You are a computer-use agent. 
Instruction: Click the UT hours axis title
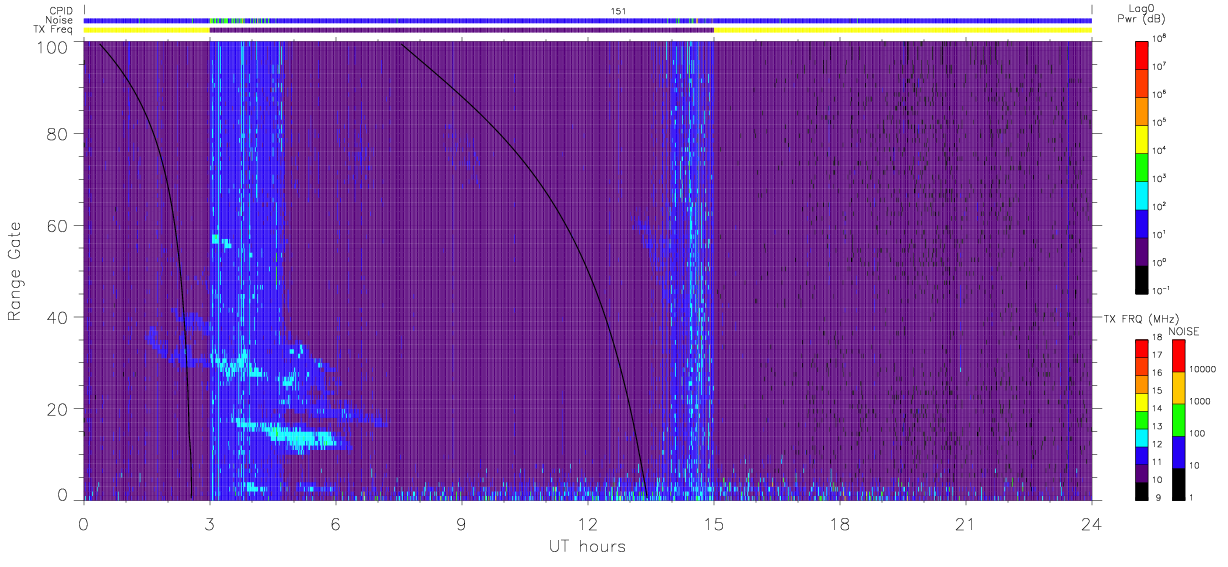[x=587, y=547]
